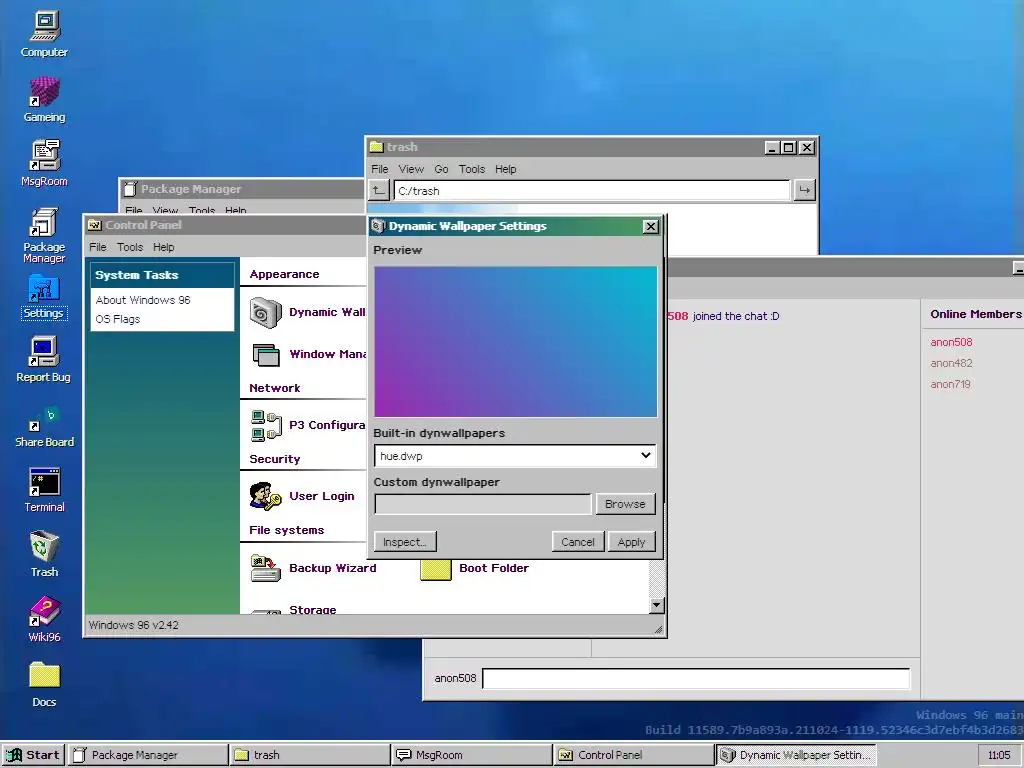Open the Gameing desktop shortcut
Viewport: 1024px width, 768px height.
pos(44,99)
